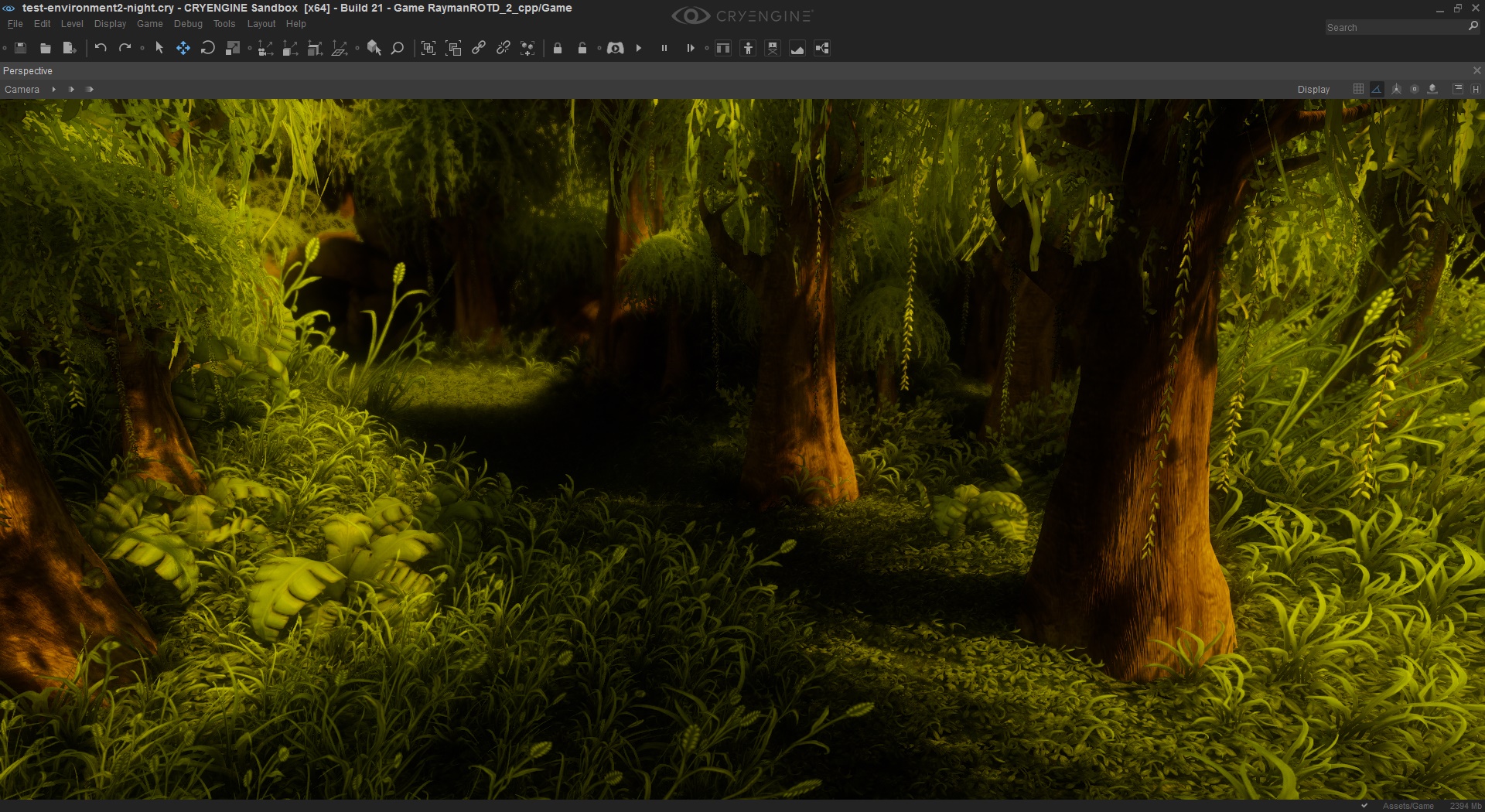Set local coordinate system with cube axes icon
Image resolution: width=1485 pixels, height=812 pixels.
click(290, 49)
